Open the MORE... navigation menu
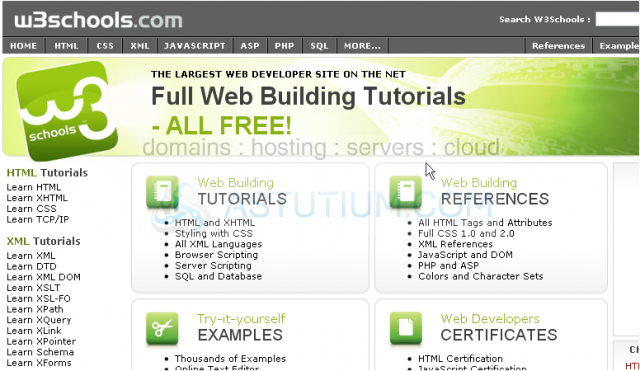This screenshot has width=640, height=371. (362, 46)
